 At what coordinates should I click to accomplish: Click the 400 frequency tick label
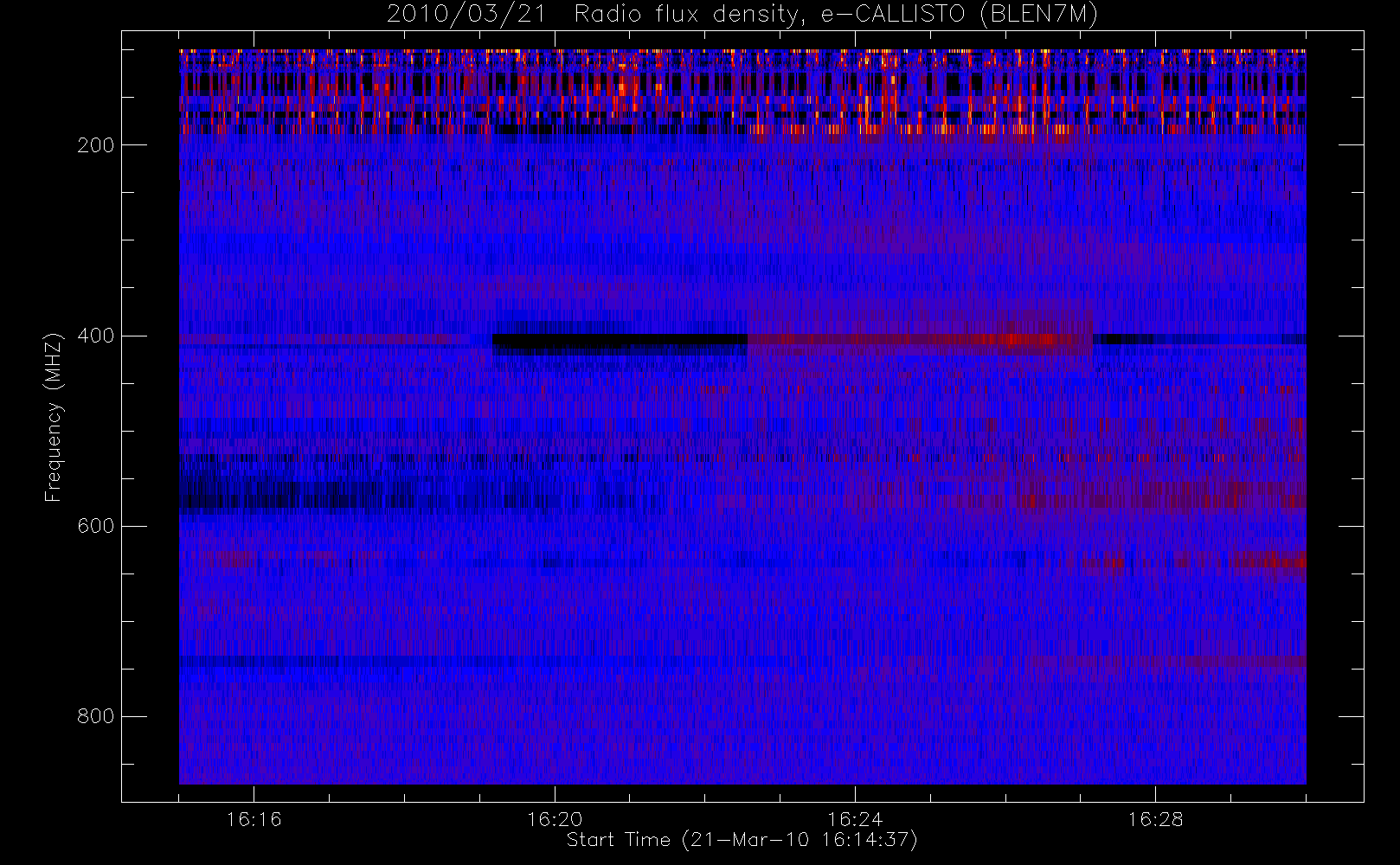coord(96,336)
